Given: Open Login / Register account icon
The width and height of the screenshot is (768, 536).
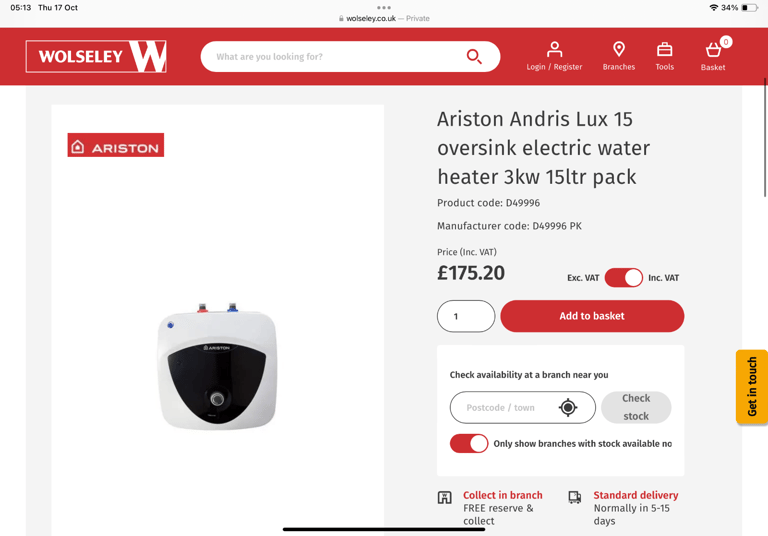Looking at the screenshot, I should pos(554,49).
